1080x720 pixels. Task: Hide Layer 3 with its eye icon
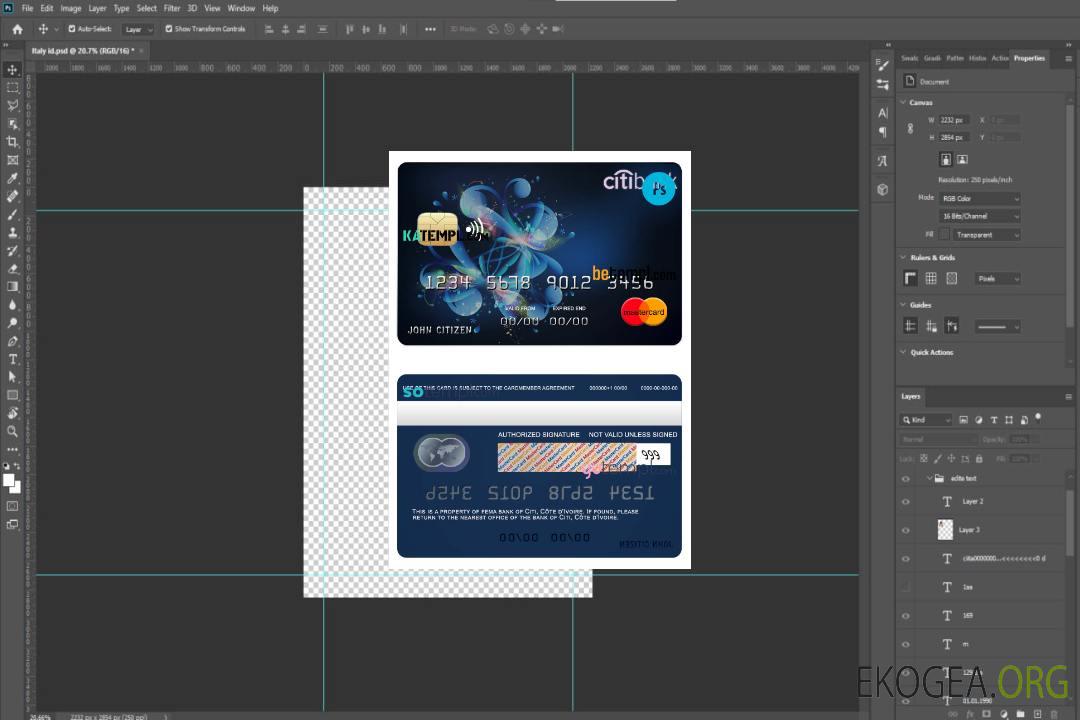pyautogui.click(x=906, y=531)
